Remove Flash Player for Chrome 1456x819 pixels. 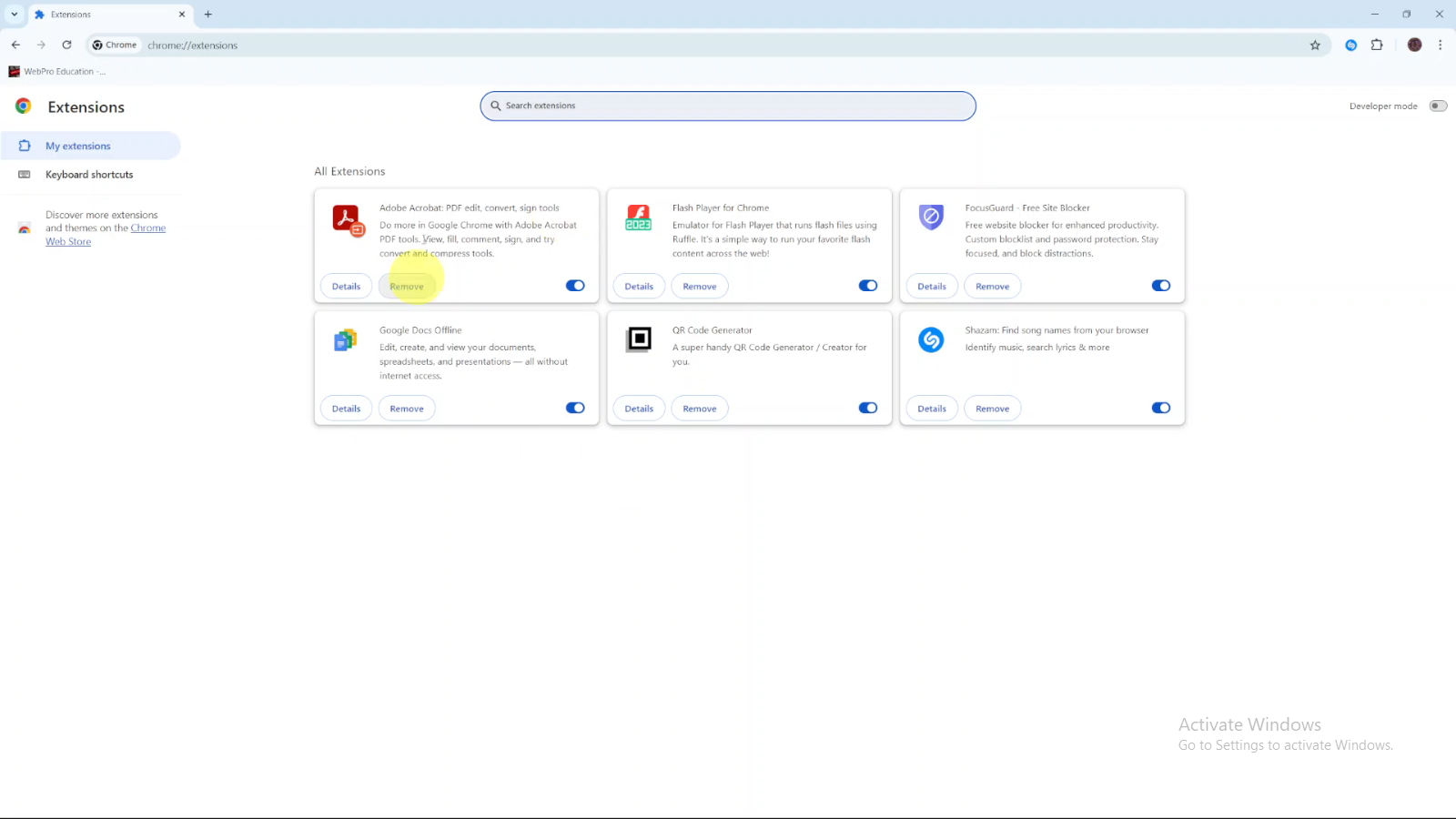[x=700, y=286]
